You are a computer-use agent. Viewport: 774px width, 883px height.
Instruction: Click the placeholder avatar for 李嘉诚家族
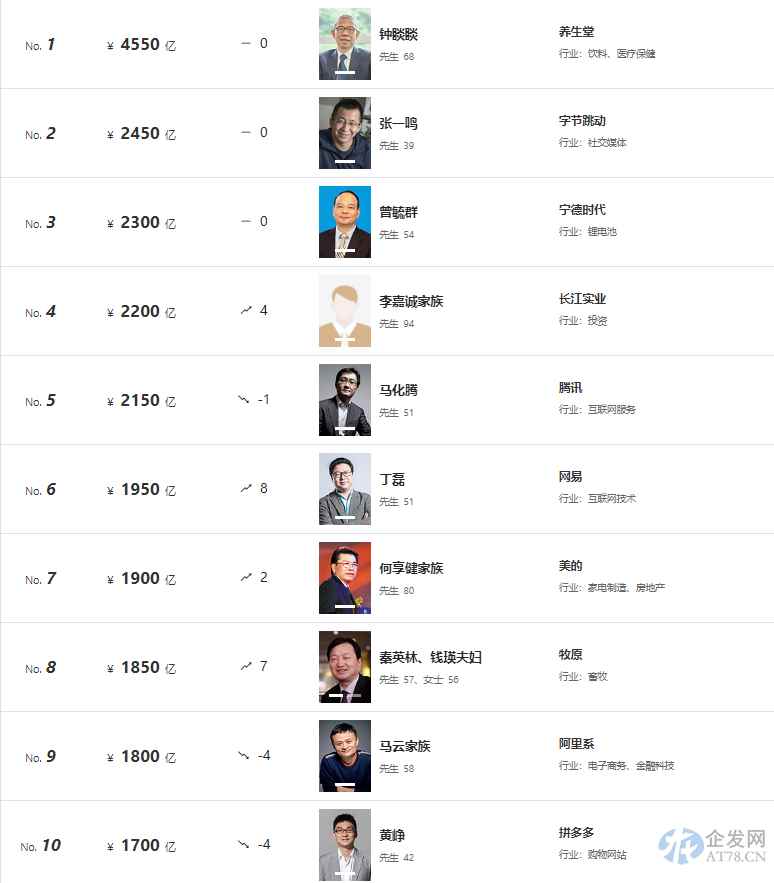pyautogui.click(x=344, y=311)
